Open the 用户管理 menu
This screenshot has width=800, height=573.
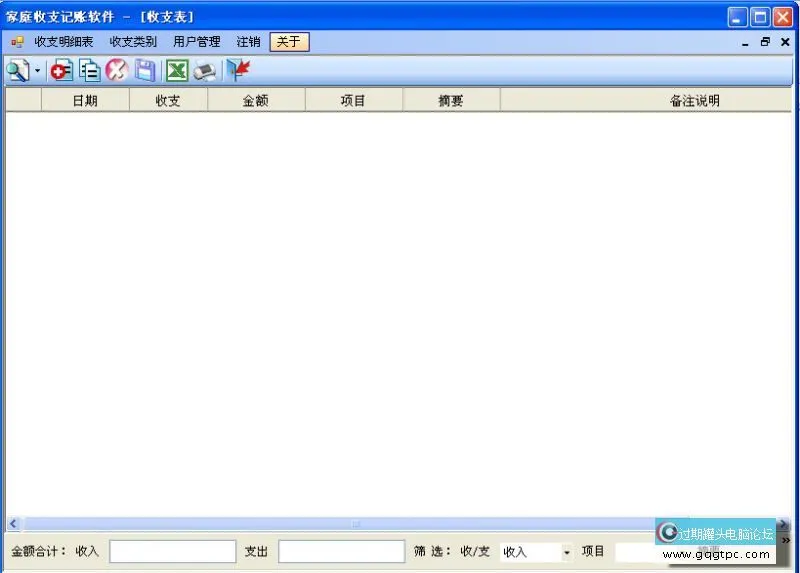[x=196, y=42]
